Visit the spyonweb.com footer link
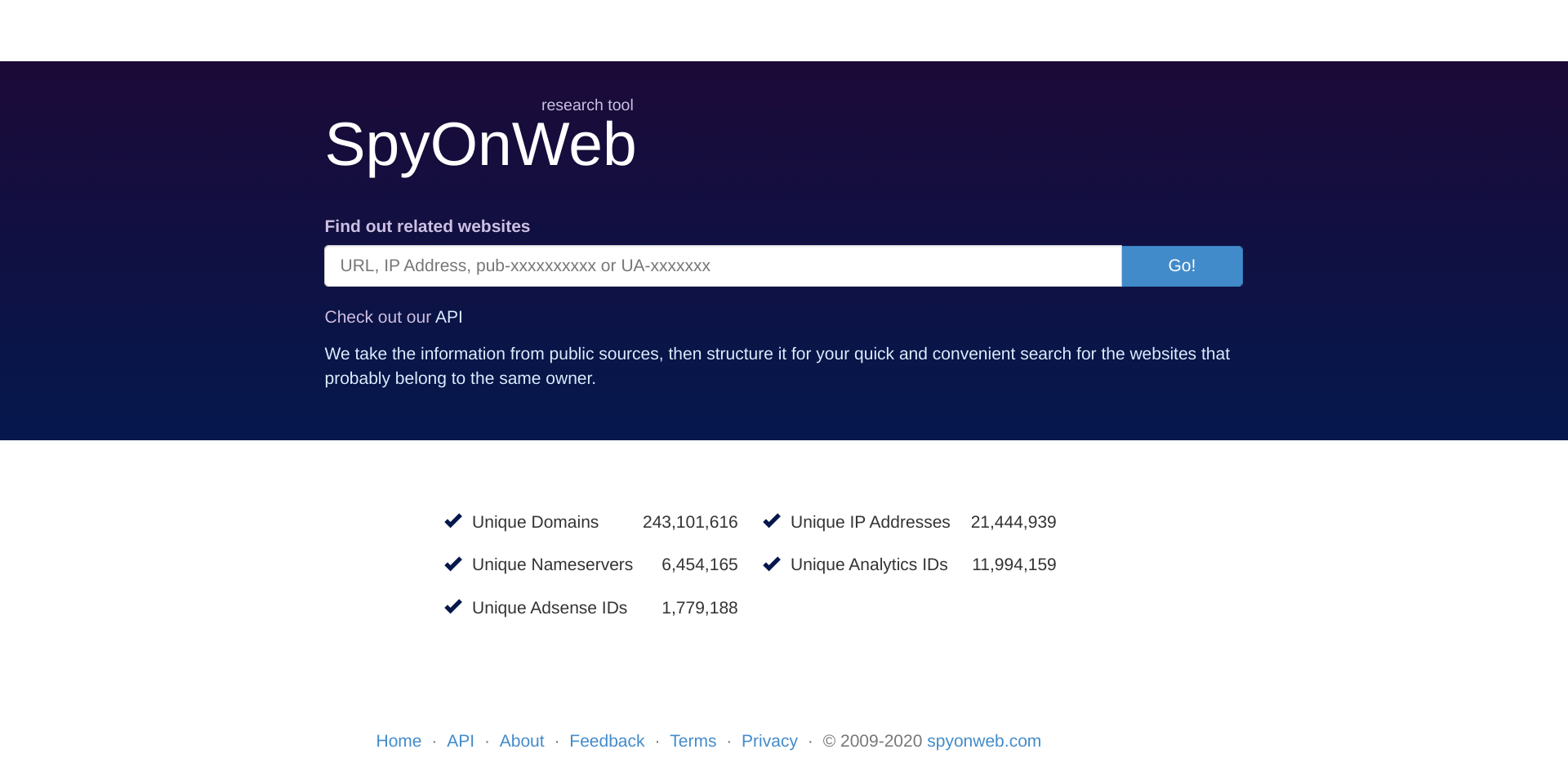 click(983, 741)
